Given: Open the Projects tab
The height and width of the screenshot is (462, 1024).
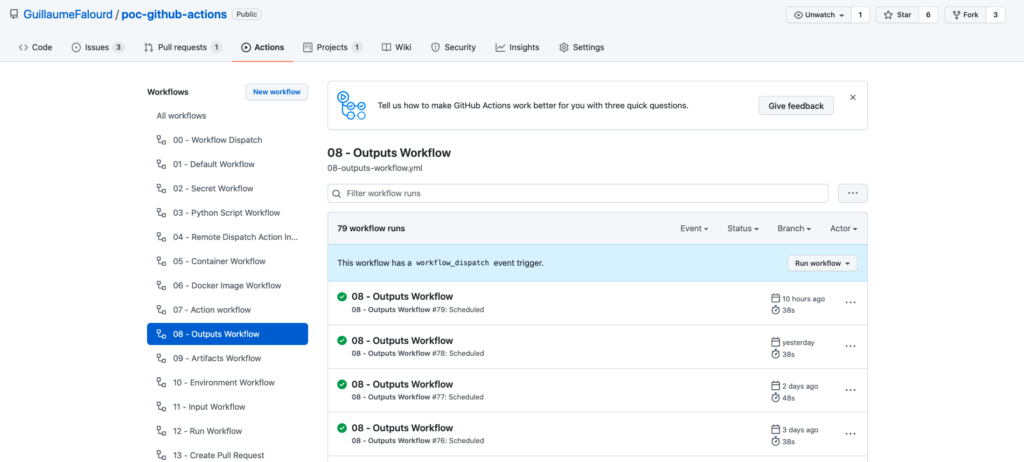Looking at the screenshot, I should click(x=333, y=47).
